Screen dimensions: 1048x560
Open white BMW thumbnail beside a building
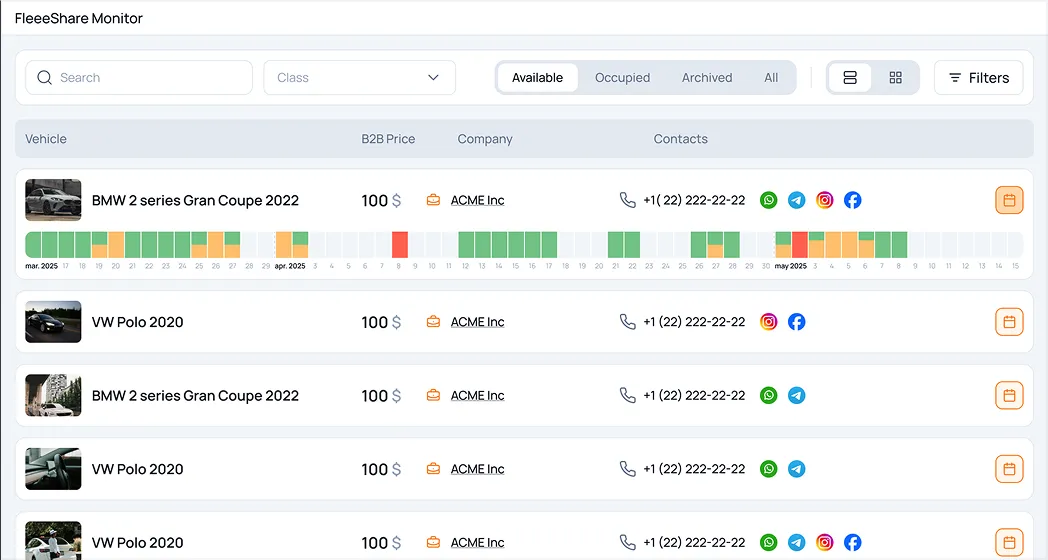[53, 395]
